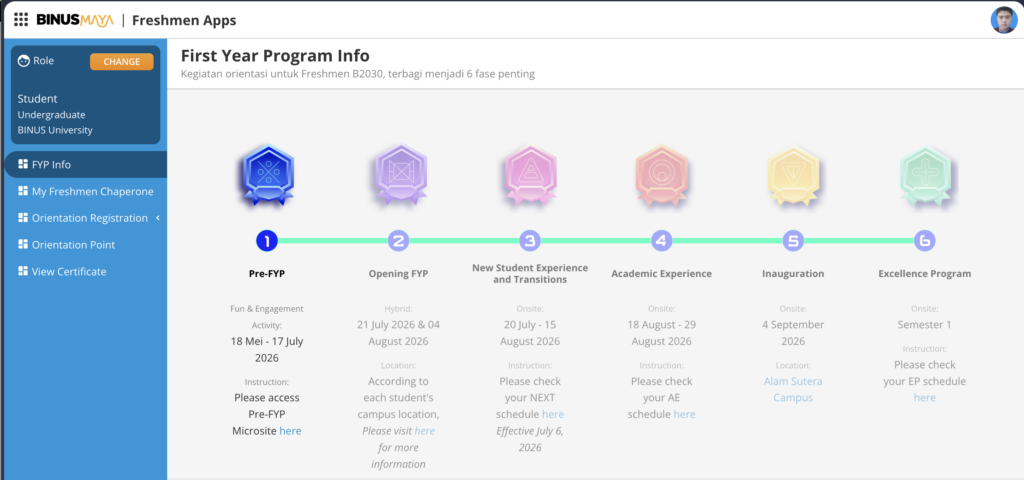Open the user profile avatar
This screenshot has height=480, width=1024.
pyautogui.click(x=1004, y=20)
